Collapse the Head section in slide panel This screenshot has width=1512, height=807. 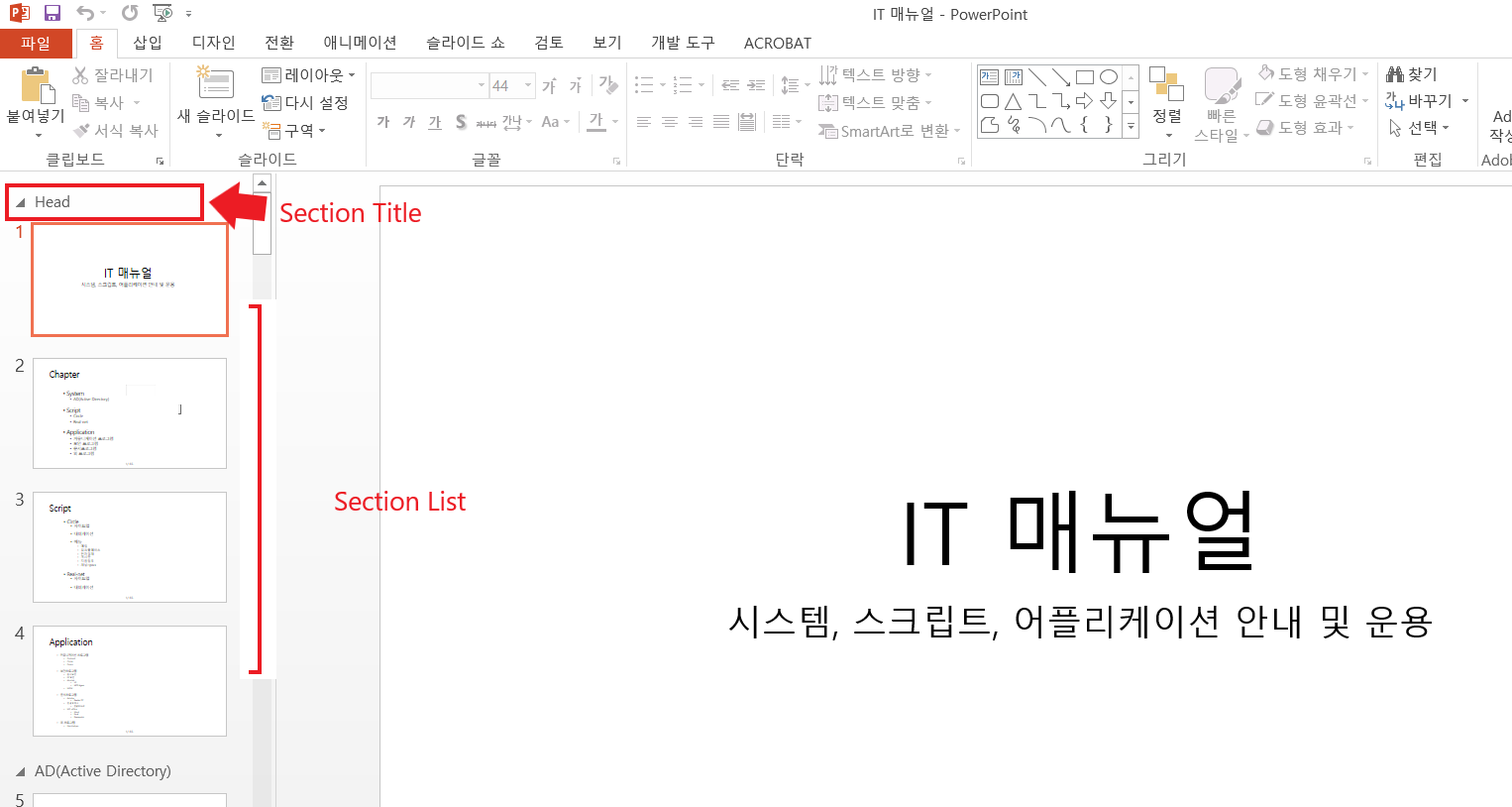click(21, 201)
